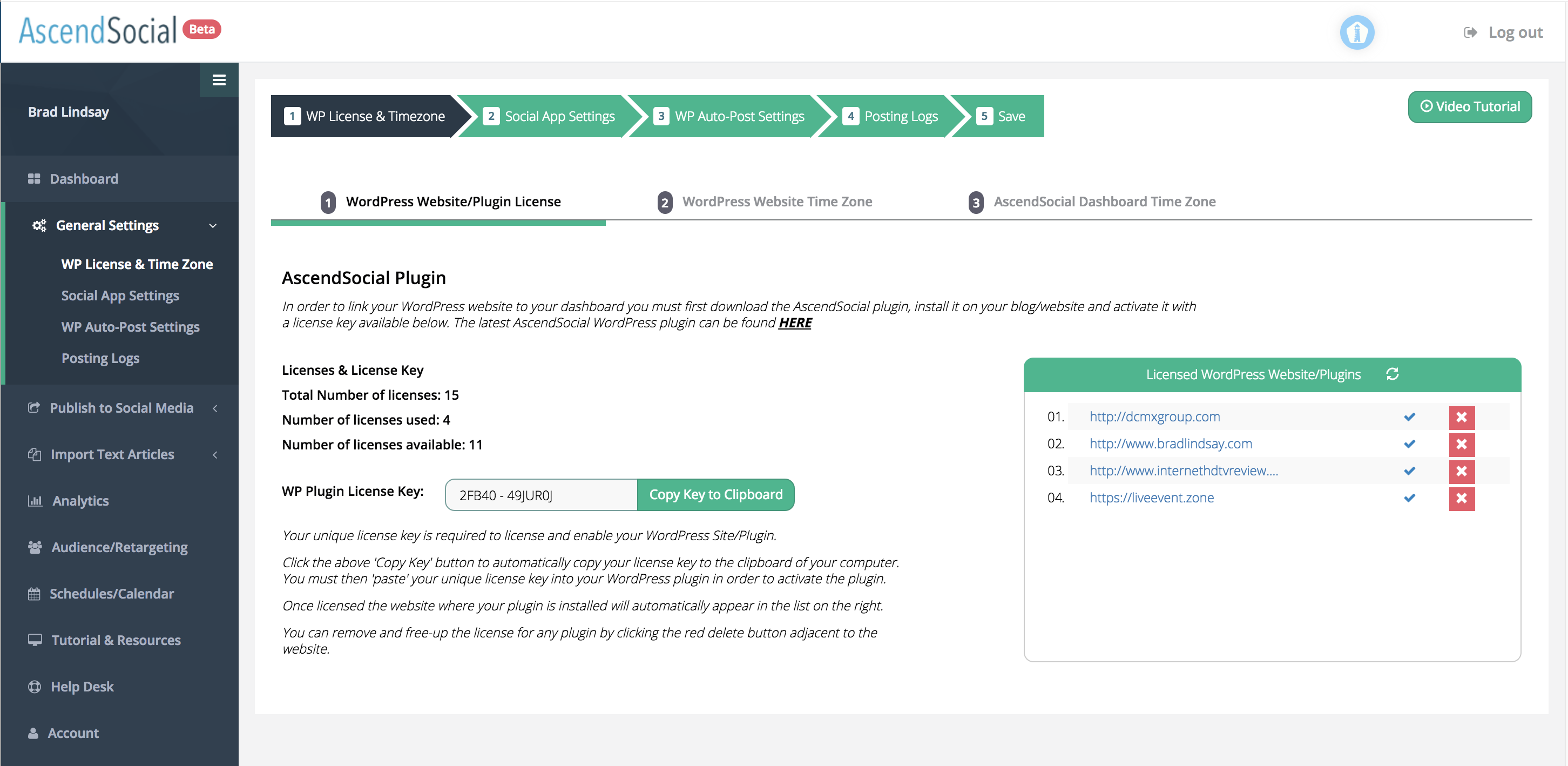The width and height of the screenshot is (1568, 766).
Task: Open the Video Tutorial button
Action: click(1469, 106)
